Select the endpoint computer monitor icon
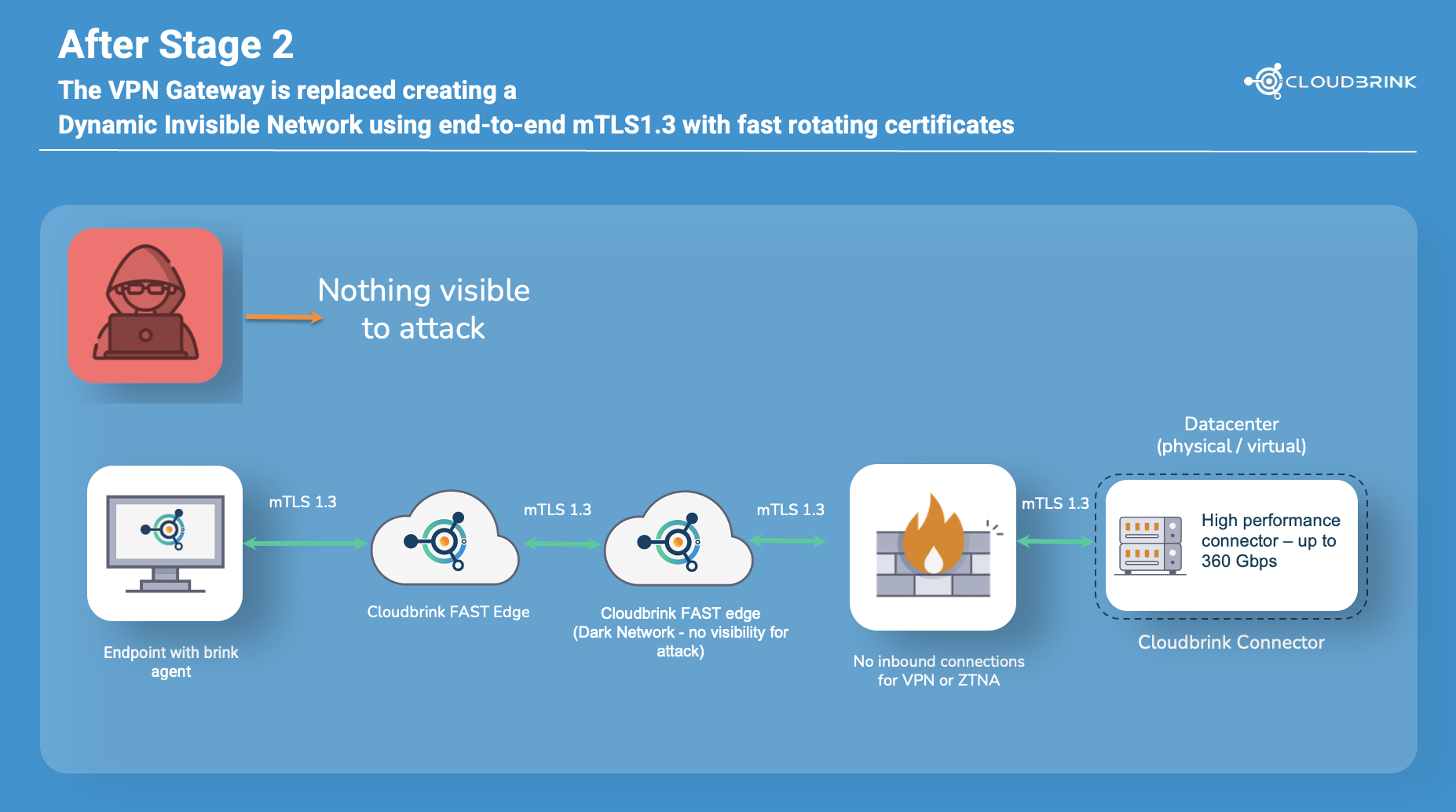Image resolution: width=1456 pixels, height=812 pixels. pos(165,543)
